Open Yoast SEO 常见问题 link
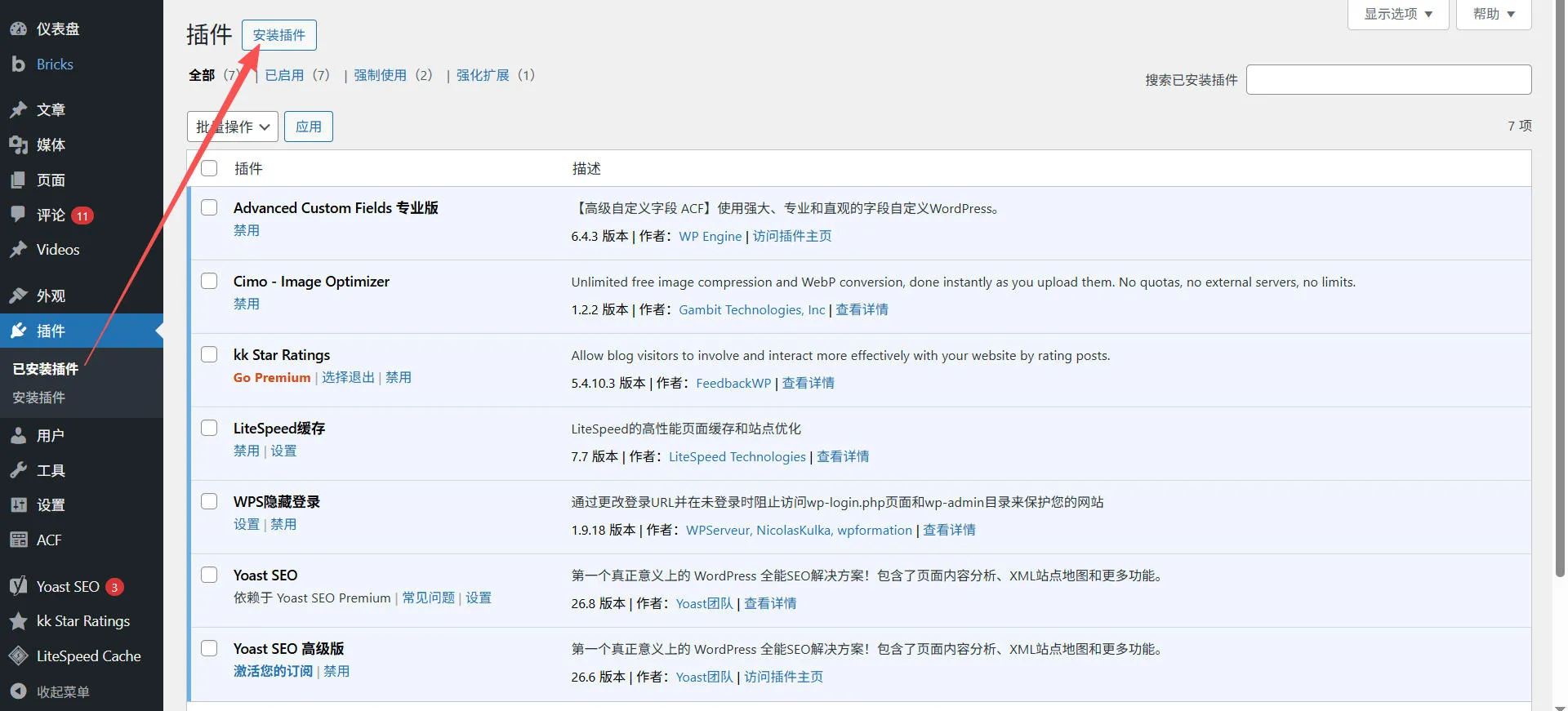Image resolution: width=1568 pixels, height=711 pixels. pyautogui.click(x=429, y=598)
